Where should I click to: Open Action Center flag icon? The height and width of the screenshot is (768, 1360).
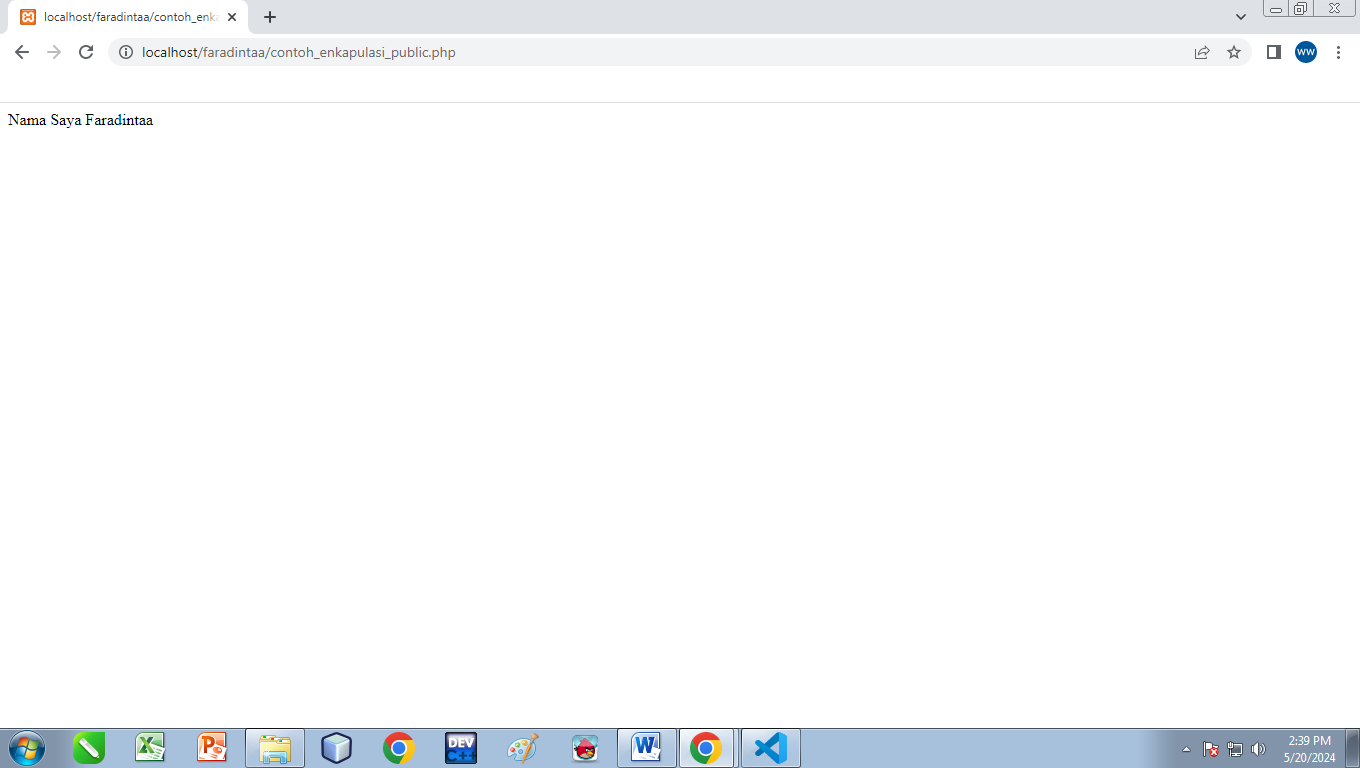(x=1211, y=749)
